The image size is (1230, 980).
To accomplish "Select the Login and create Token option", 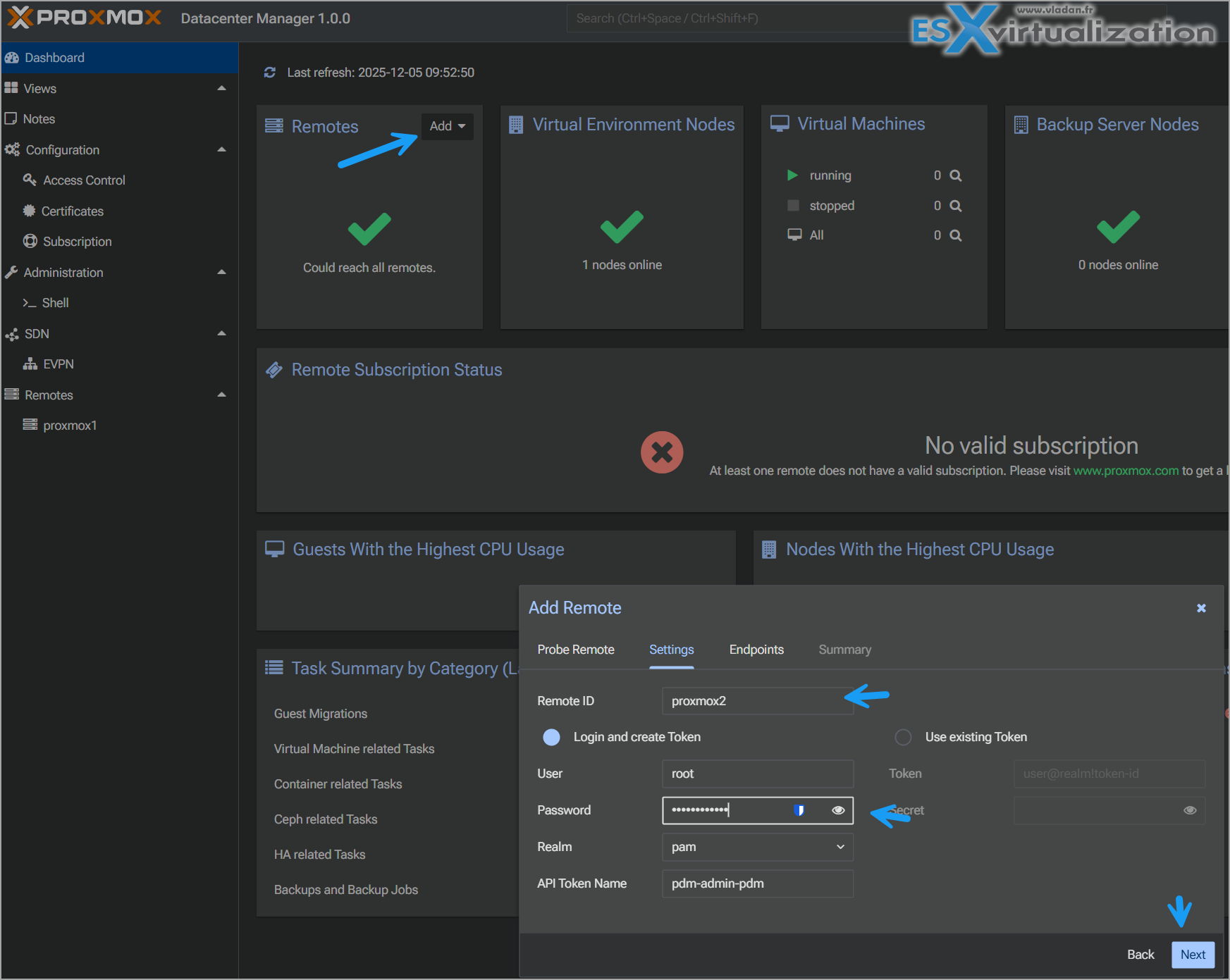I will click(552, 737).
